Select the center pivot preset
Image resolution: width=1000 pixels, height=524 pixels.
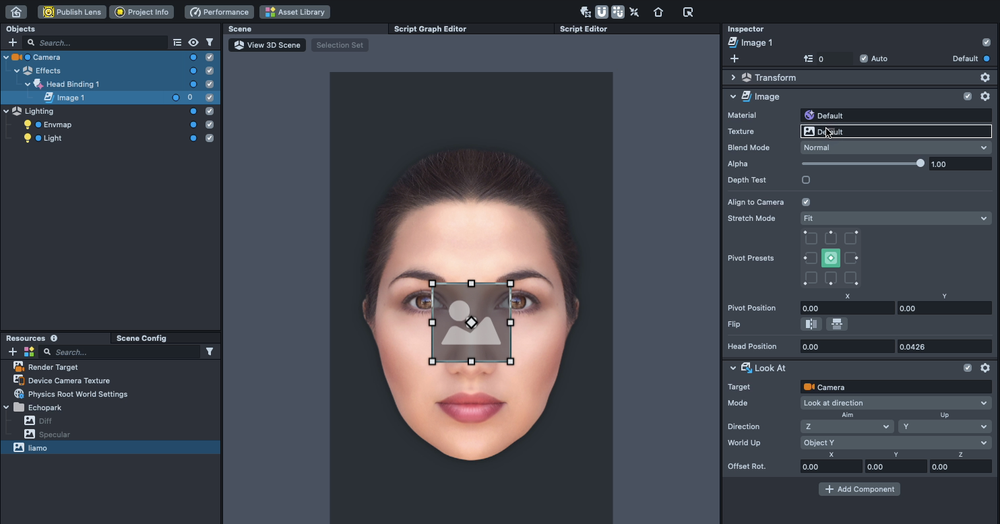point(830,258)
